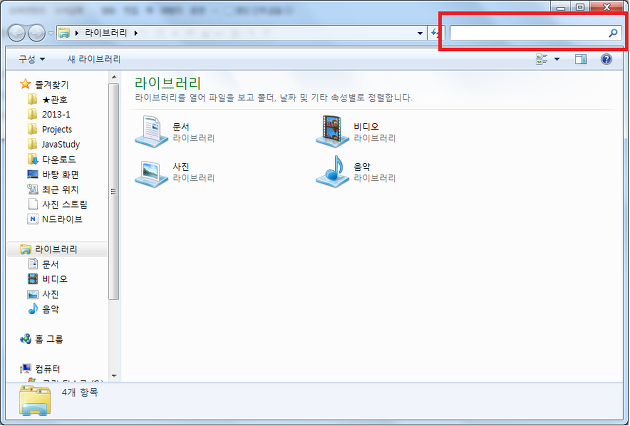The width and height of the screenshot is (630, 426).
Task: Open the 구성 menu
Action: pyautogui.click(x=31, y=59)
